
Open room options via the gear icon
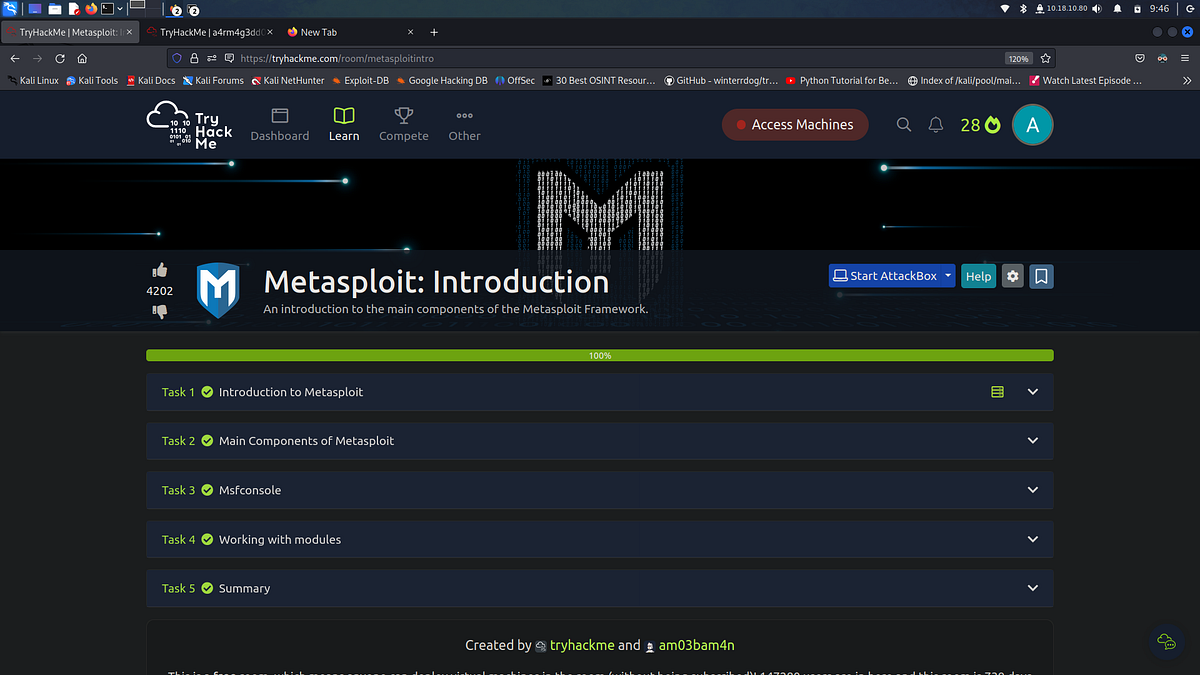(1012, 276)
